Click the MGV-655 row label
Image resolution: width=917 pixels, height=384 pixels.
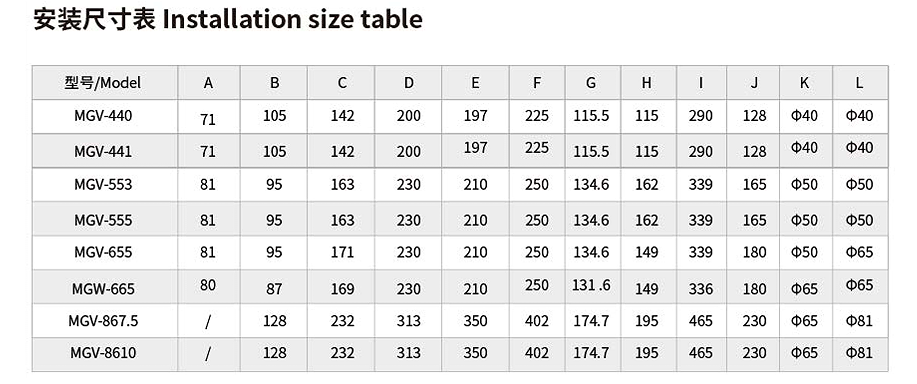pos(103,252)
